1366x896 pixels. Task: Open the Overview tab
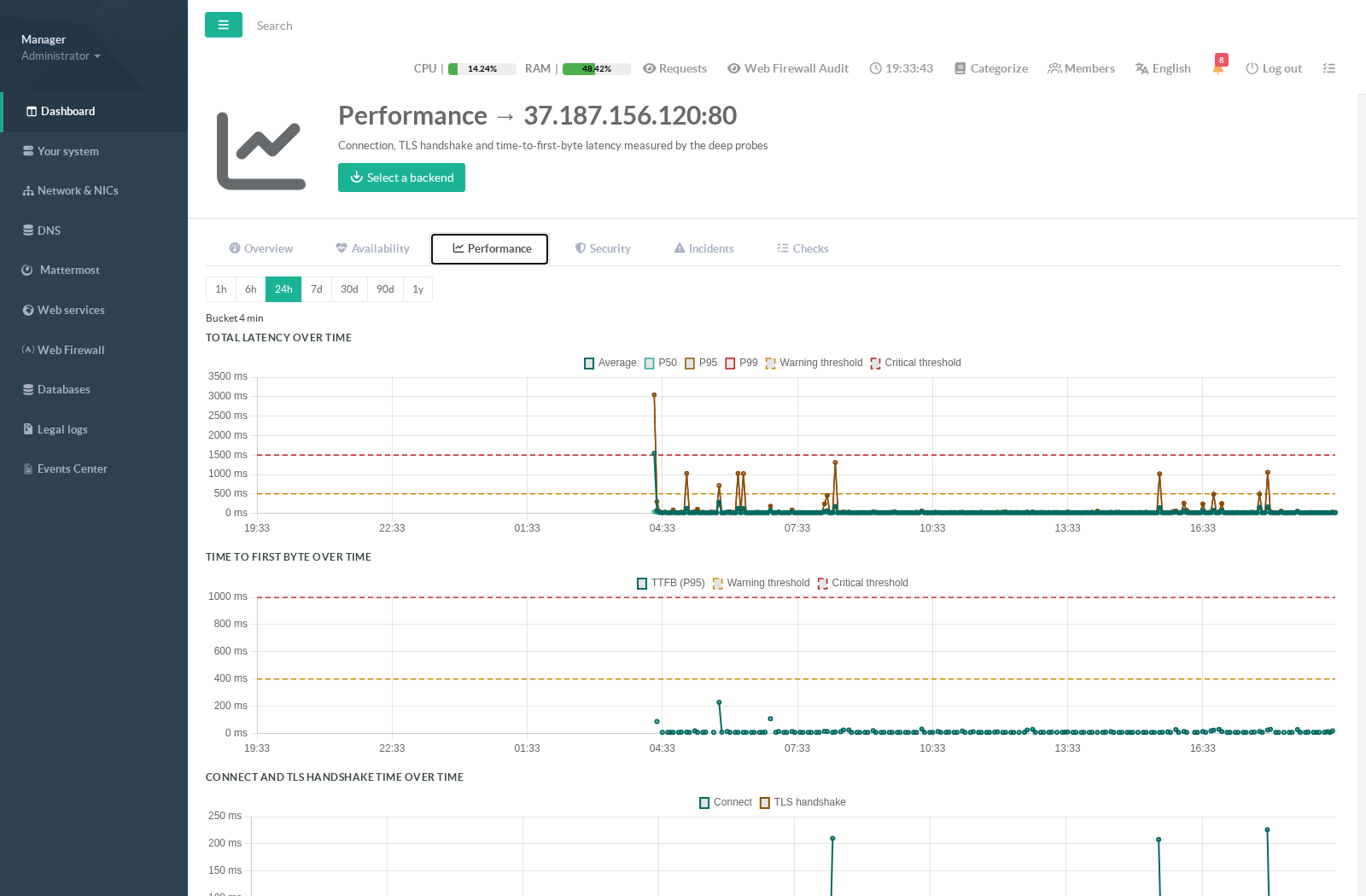pos(260,248)
